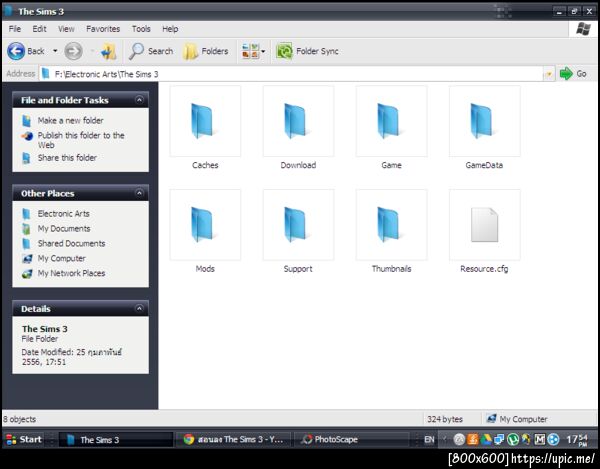Click '324 bytes' in status bar
Image resolution: width=600 pixels, height=469 pixels.
[445, 419]
